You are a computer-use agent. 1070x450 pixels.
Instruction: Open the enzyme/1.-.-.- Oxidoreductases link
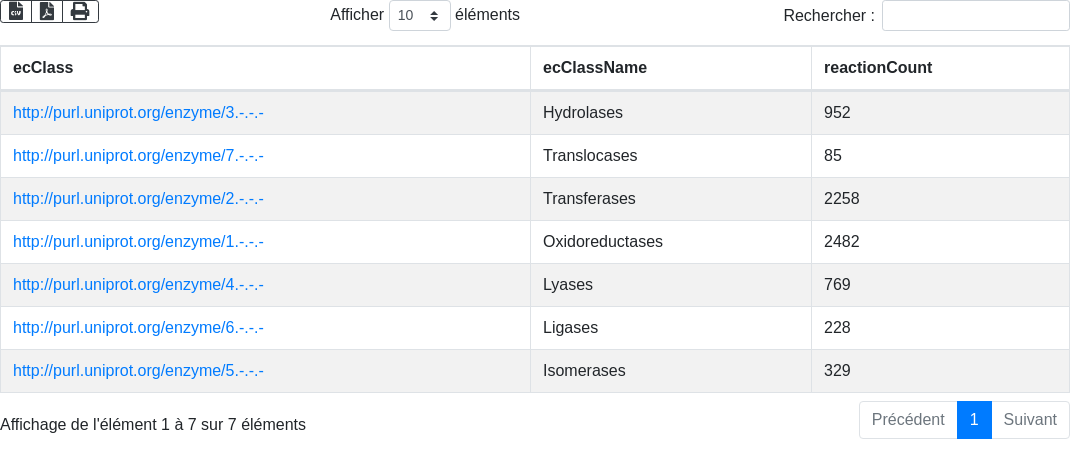tap(138, 242)
